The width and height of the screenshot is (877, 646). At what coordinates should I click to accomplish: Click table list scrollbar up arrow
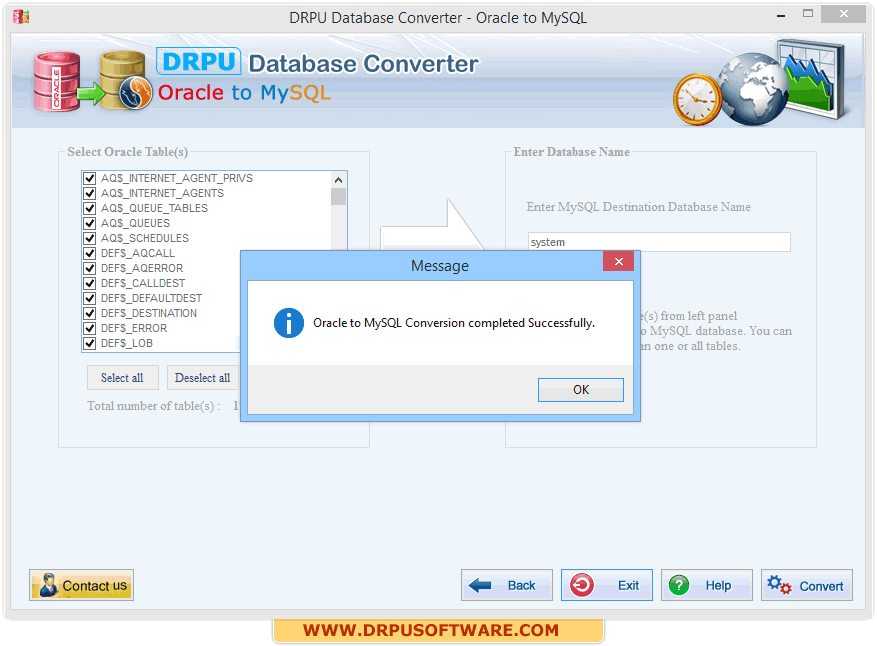[x=338, y=180]
